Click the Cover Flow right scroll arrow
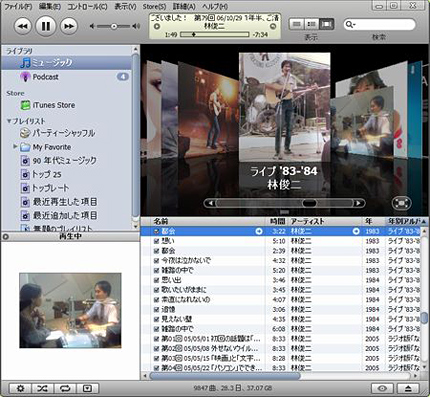Screen dimensions: 430x397 tap(358, 203)
